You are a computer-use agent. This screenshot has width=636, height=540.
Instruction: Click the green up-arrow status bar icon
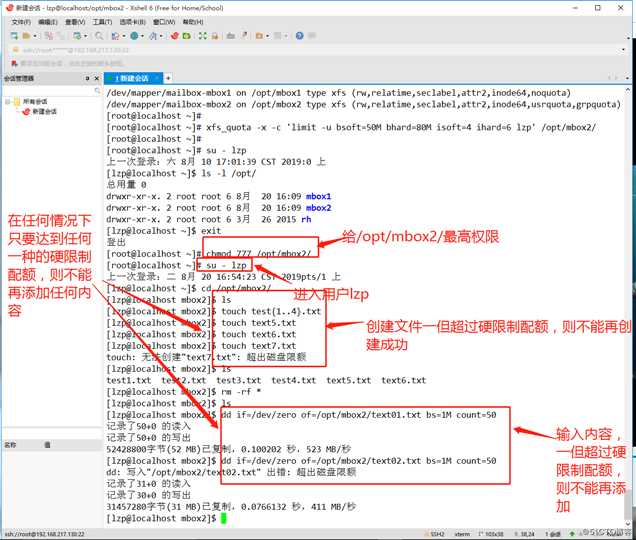pos(572,534)
